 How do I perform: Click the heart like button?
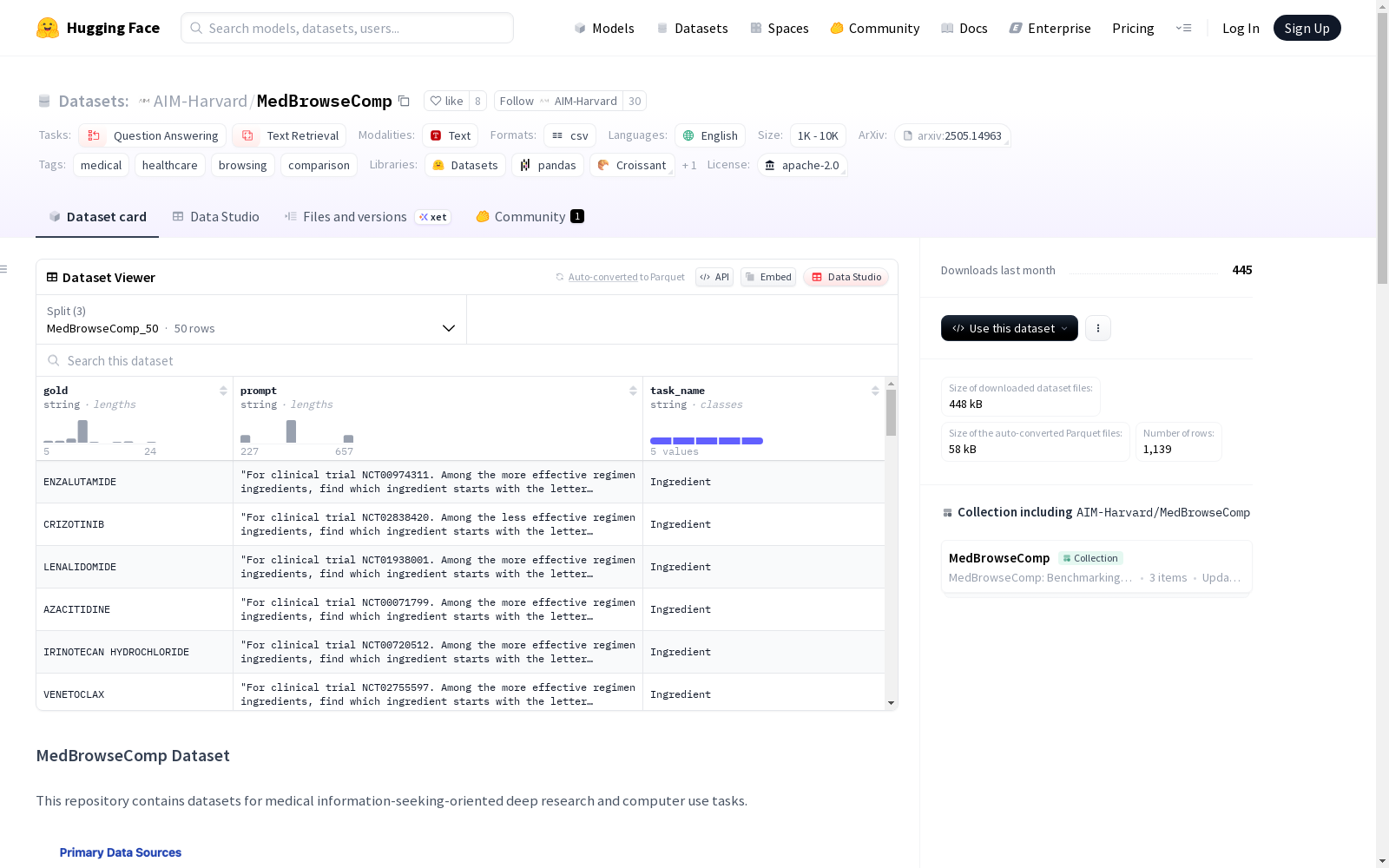pos(446,101)
